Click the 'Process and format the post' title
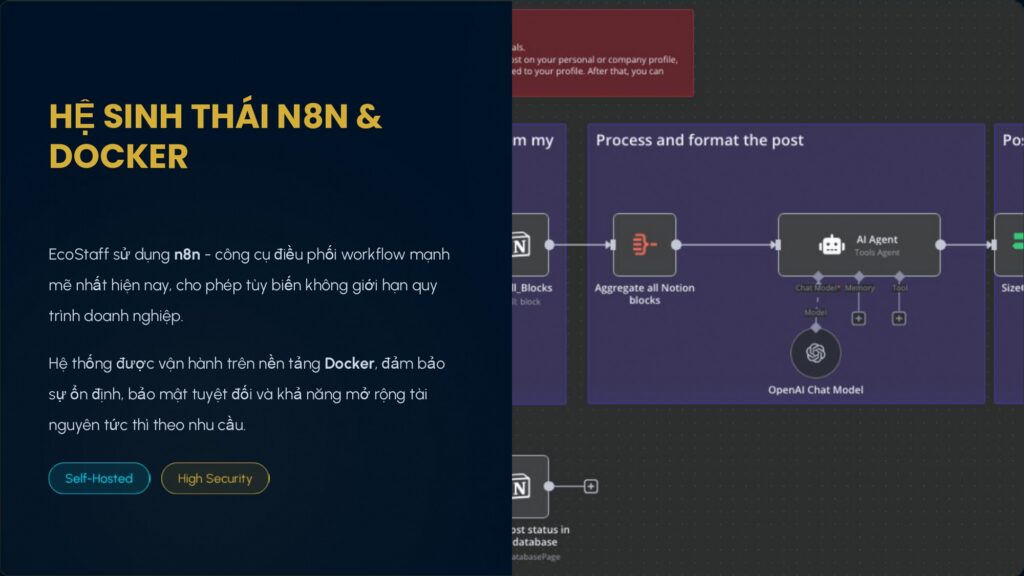This screenshot has height=576, width=1024. (x=699, y=140)
